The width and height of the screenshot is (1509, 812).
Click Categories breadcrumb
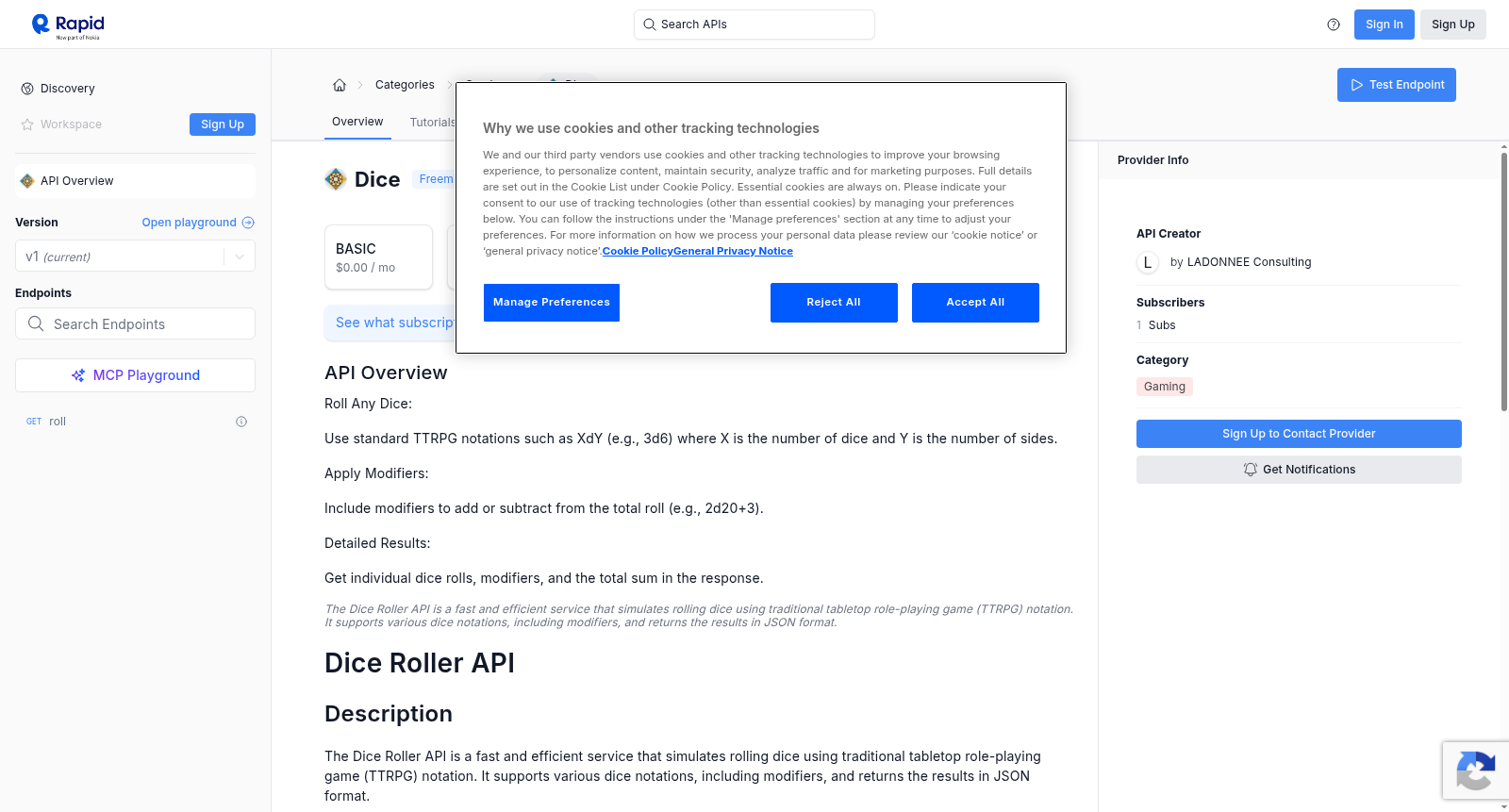(405, 85)
